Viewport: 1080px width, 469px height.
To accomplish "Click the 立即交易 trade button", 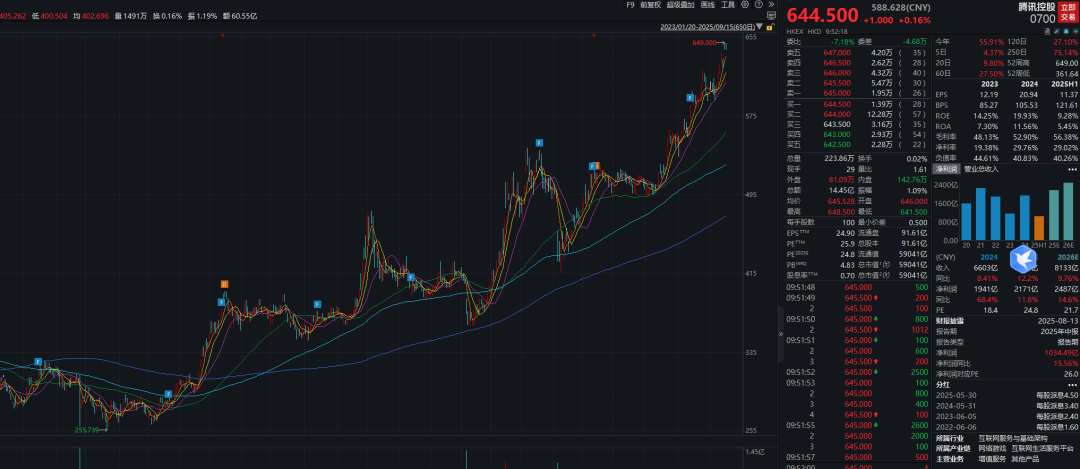I will 1068,14.
